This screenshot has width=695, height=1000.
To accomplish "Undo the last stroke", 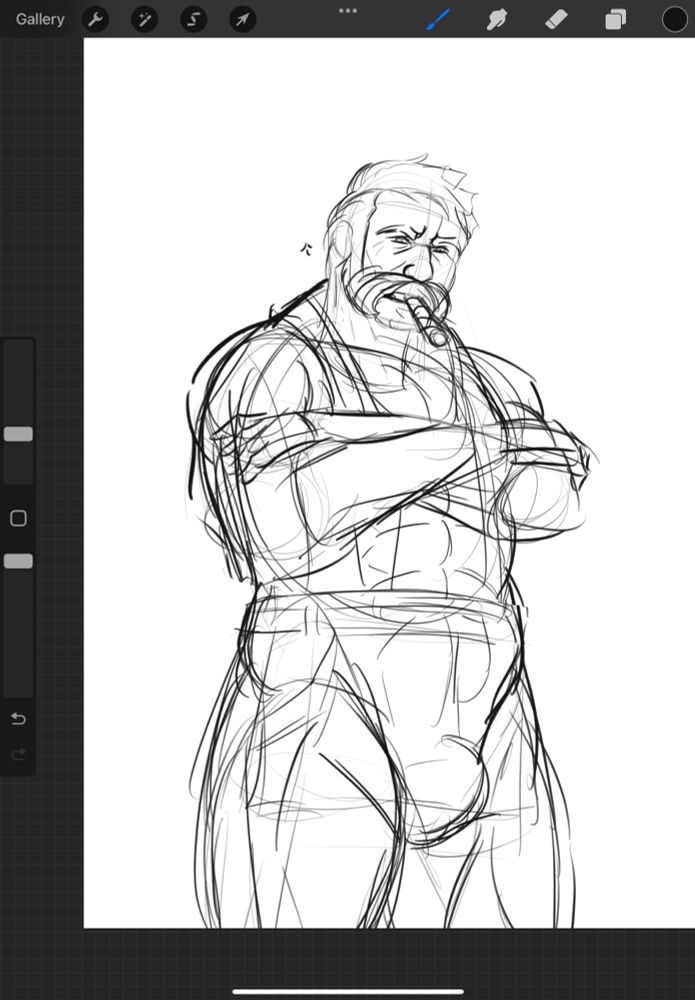I will 18,719.
